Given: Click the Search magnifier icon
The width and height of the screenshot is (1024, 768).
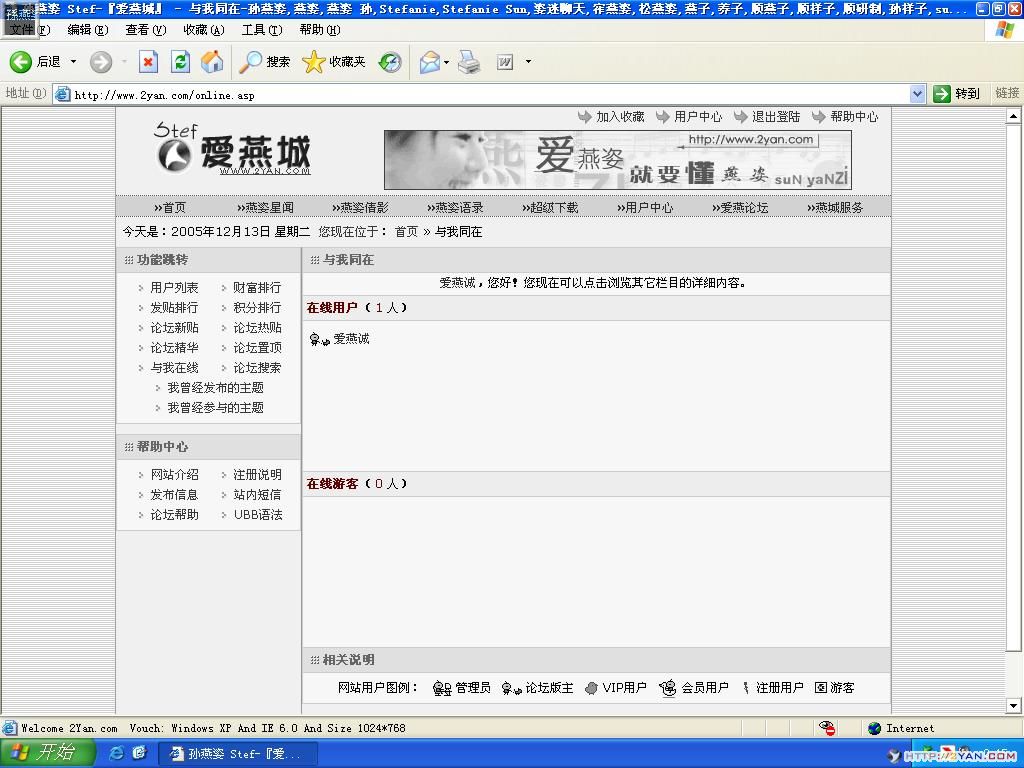Looking at the screenshot, I should point(251,62).
